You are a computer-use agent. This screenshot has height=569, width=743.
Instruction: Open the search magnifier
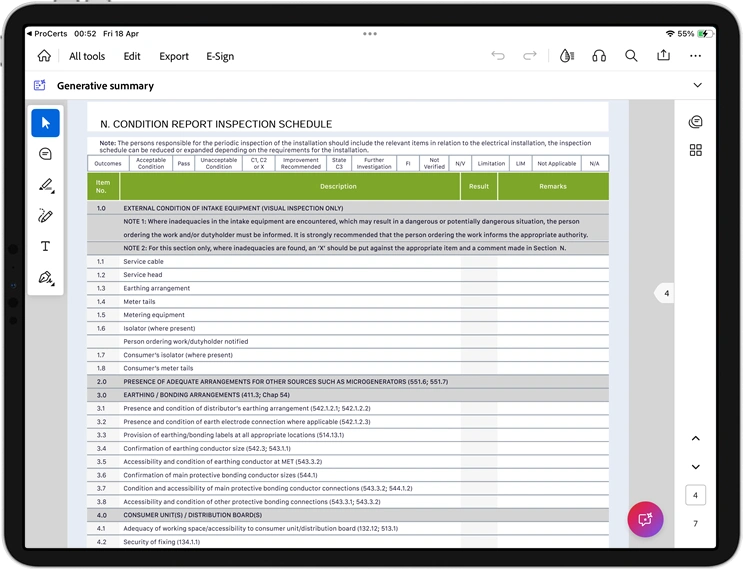(631, 56)
